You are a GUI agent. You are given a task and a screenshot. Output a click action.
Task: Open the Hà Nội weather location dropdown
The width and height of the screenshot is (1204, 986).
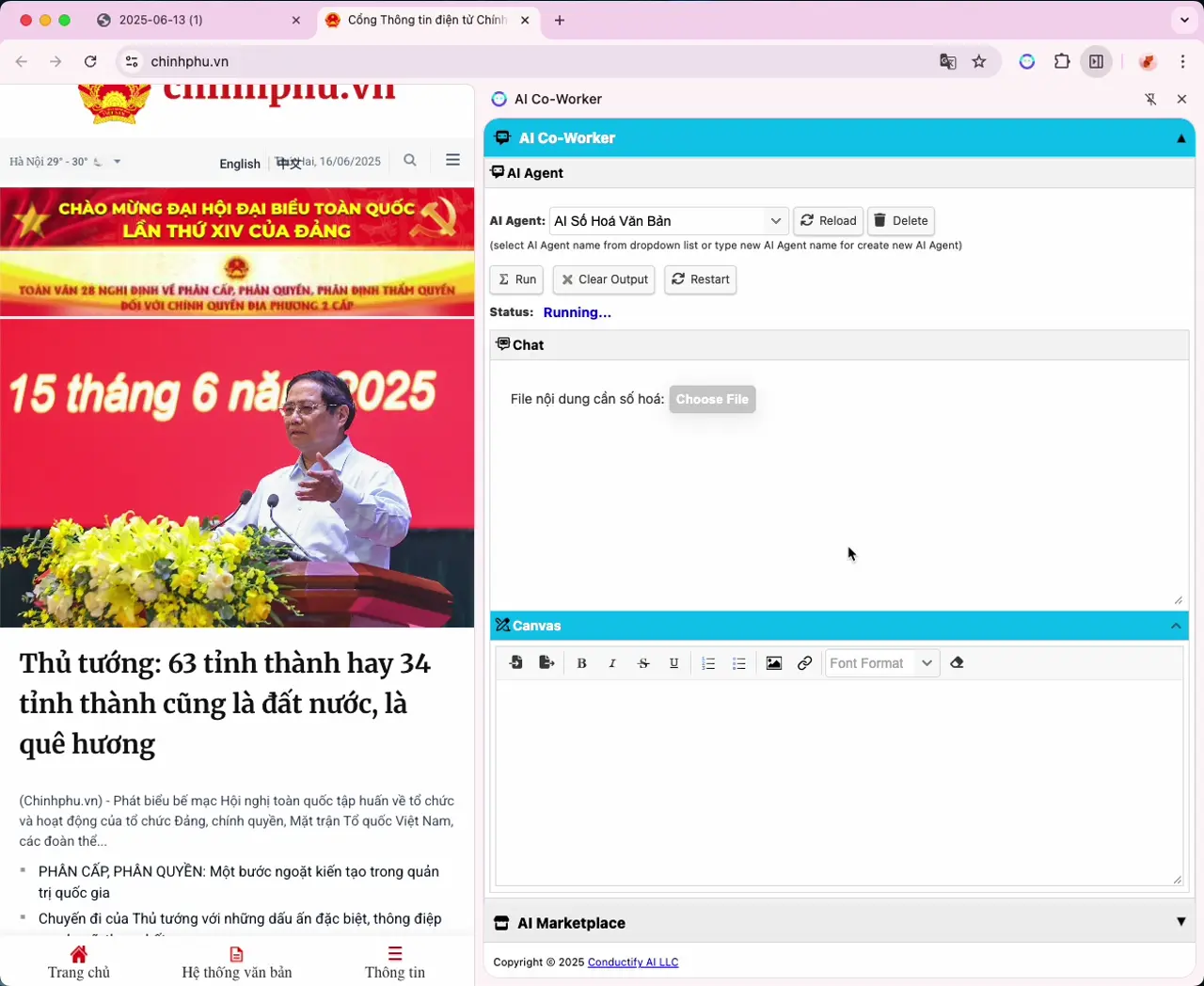tap(117, 162)
